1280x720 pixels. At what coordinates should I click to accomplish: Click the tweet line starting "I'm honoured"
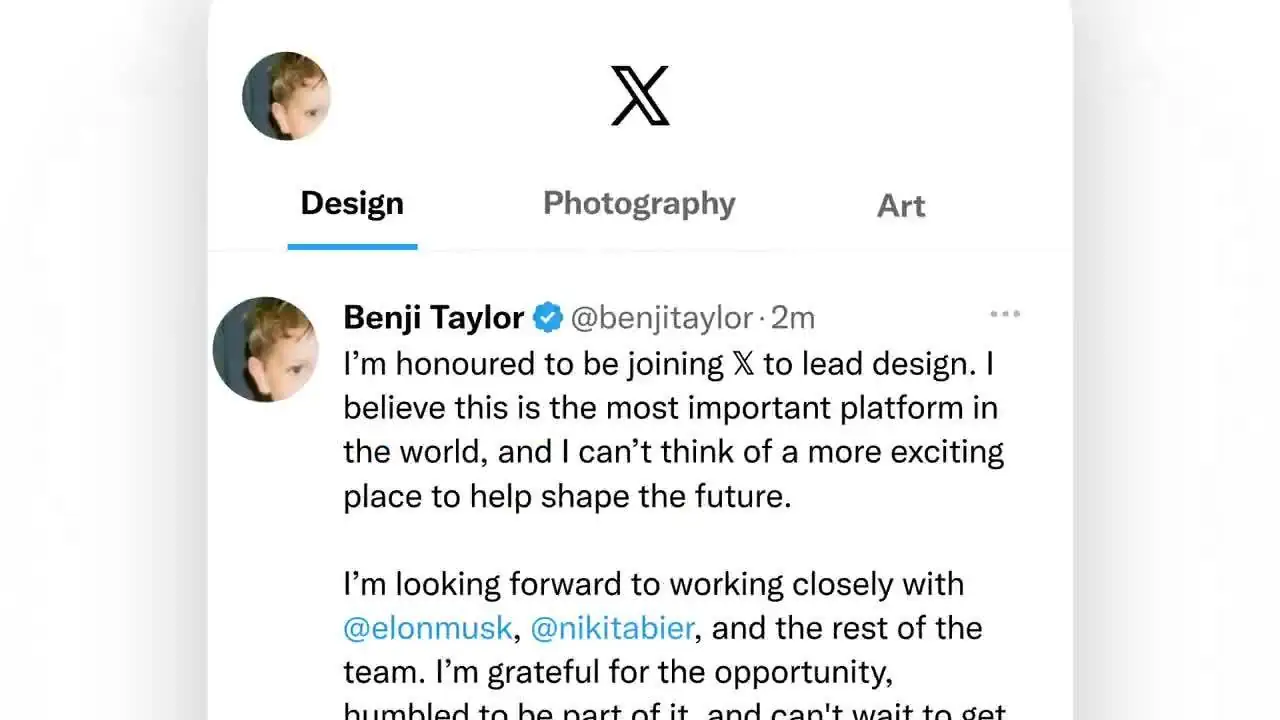pyautogui.click(x=668, y=364)
